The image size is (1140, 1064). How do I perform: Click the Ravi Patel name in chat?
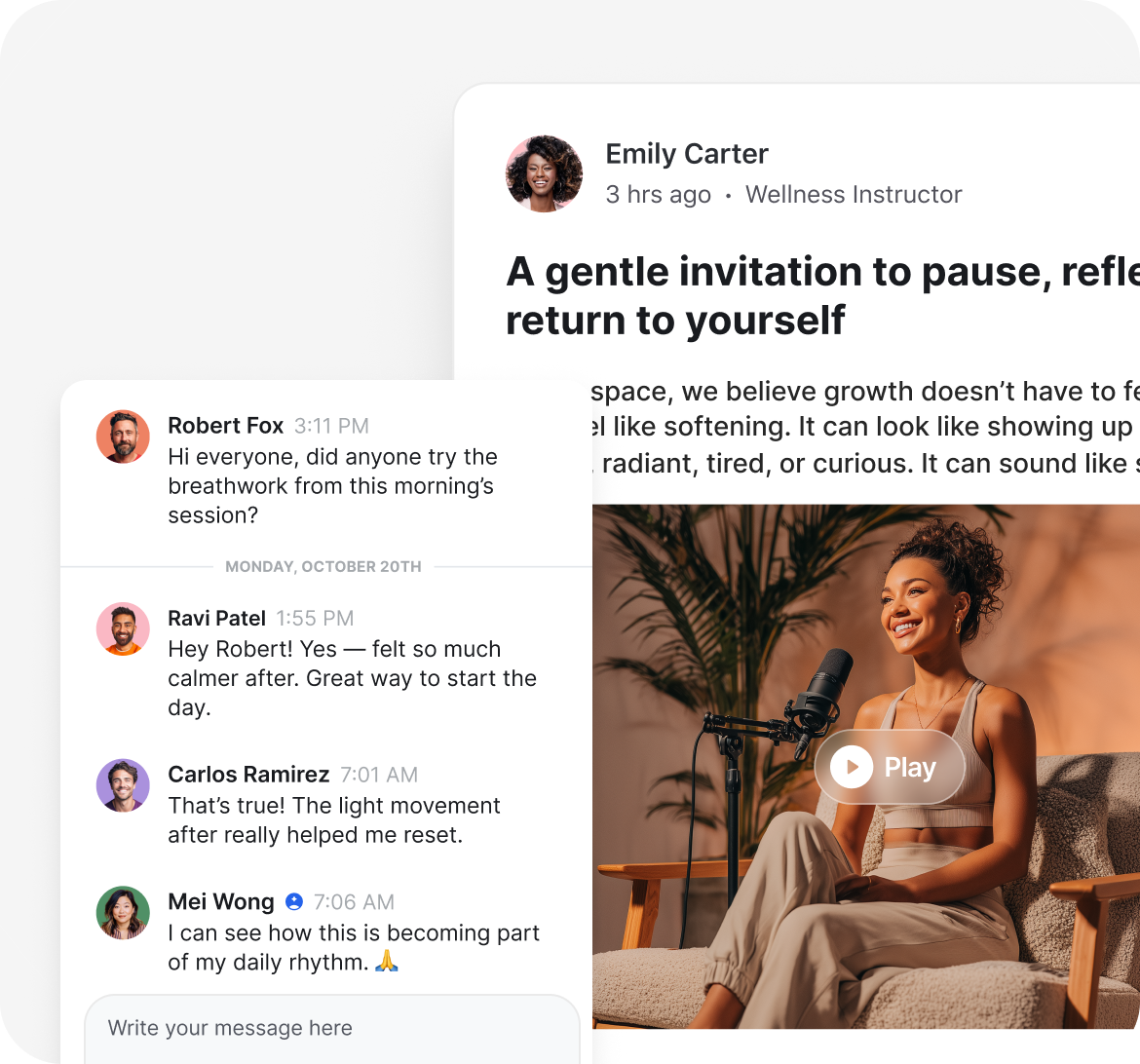point(216,618)
